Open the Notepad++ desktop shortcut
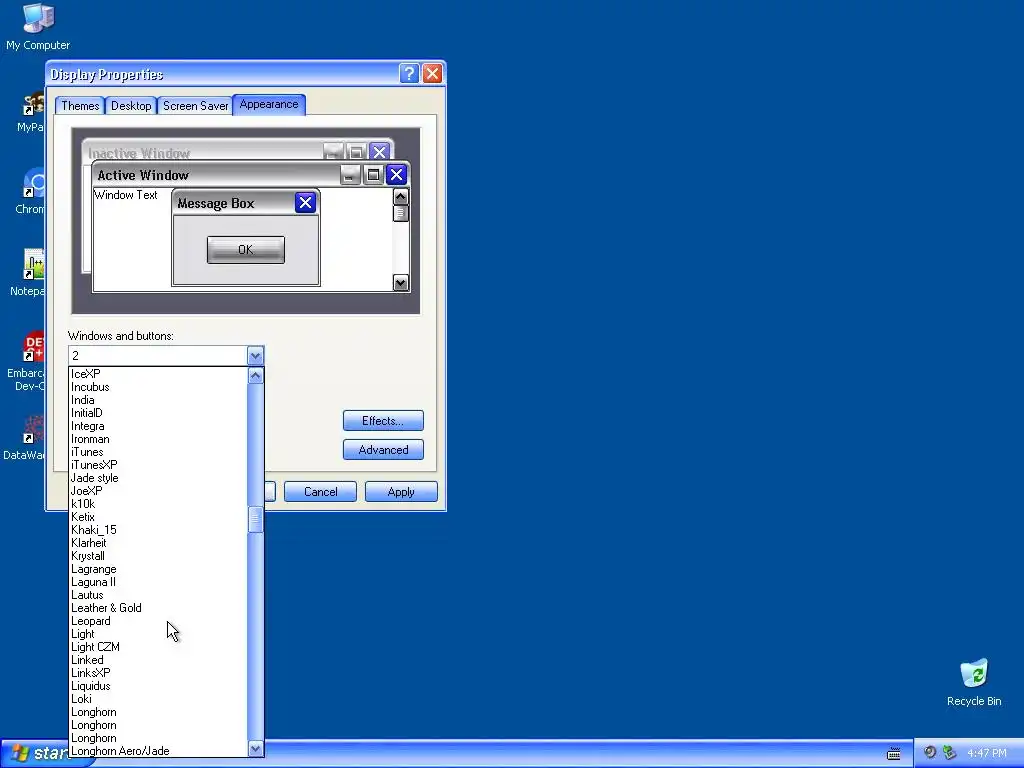The height and width of the screenshot is (768, 1024). point(29,272)
